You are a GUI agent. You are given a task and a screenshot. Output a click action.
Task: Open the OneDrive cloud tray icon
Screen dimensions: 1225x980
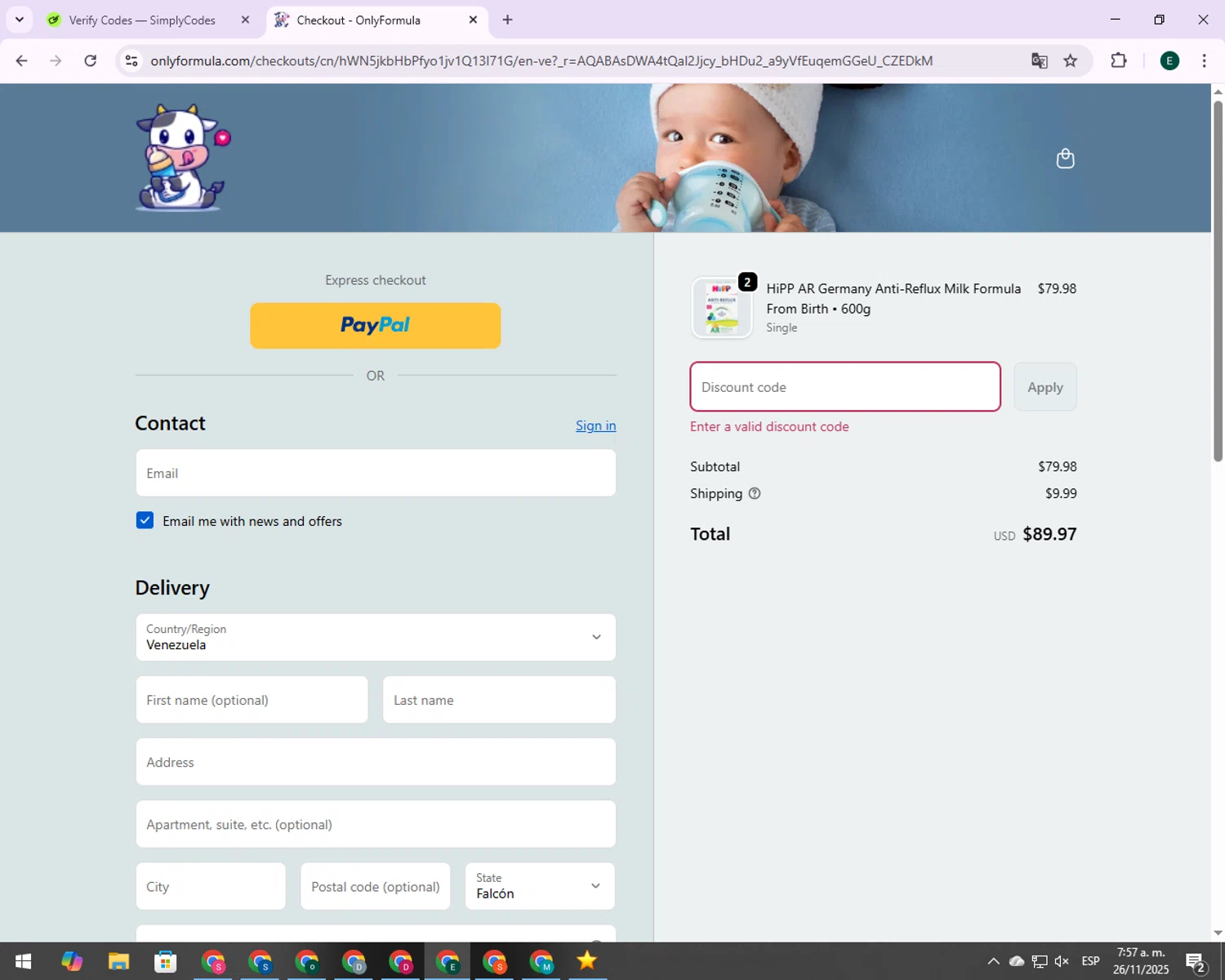coord(1017,961)
